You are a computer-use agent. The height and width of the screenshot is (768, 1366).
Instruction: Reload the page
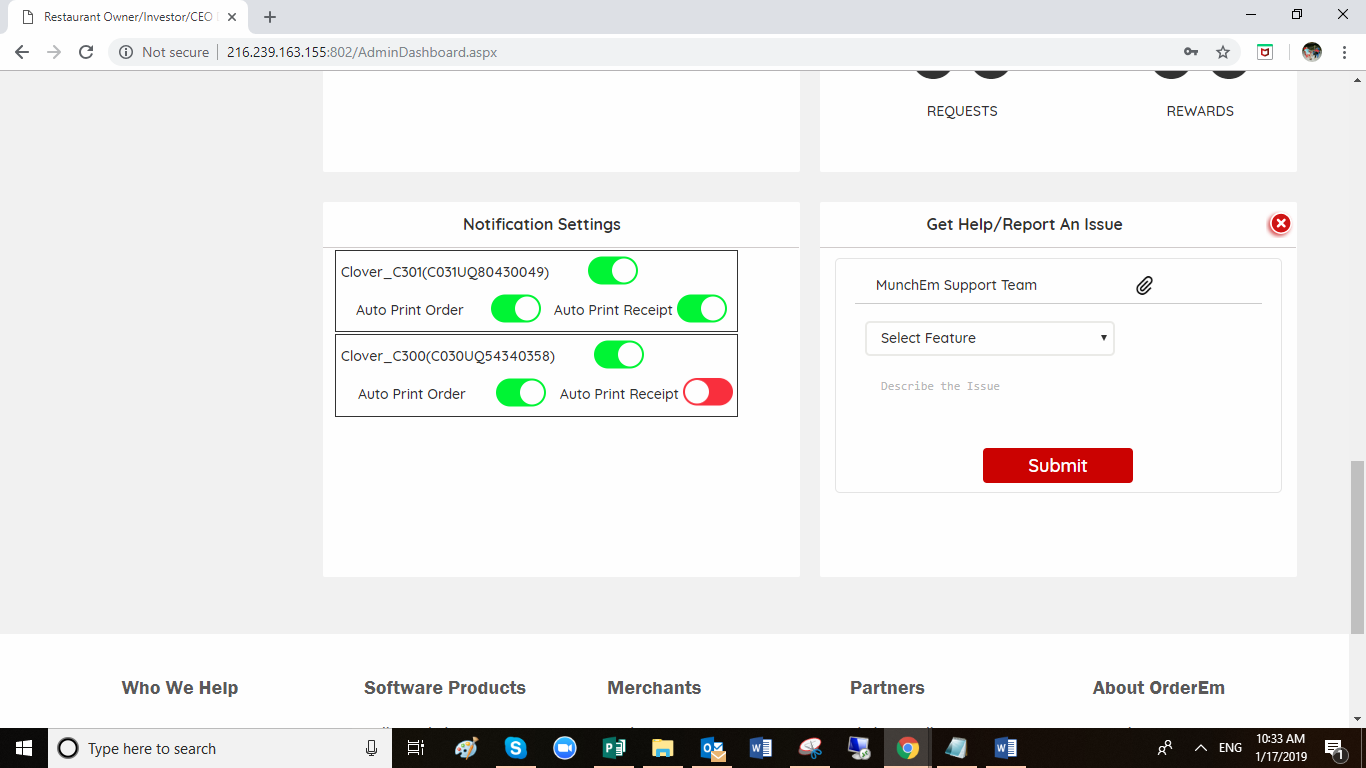pos(86,52)
